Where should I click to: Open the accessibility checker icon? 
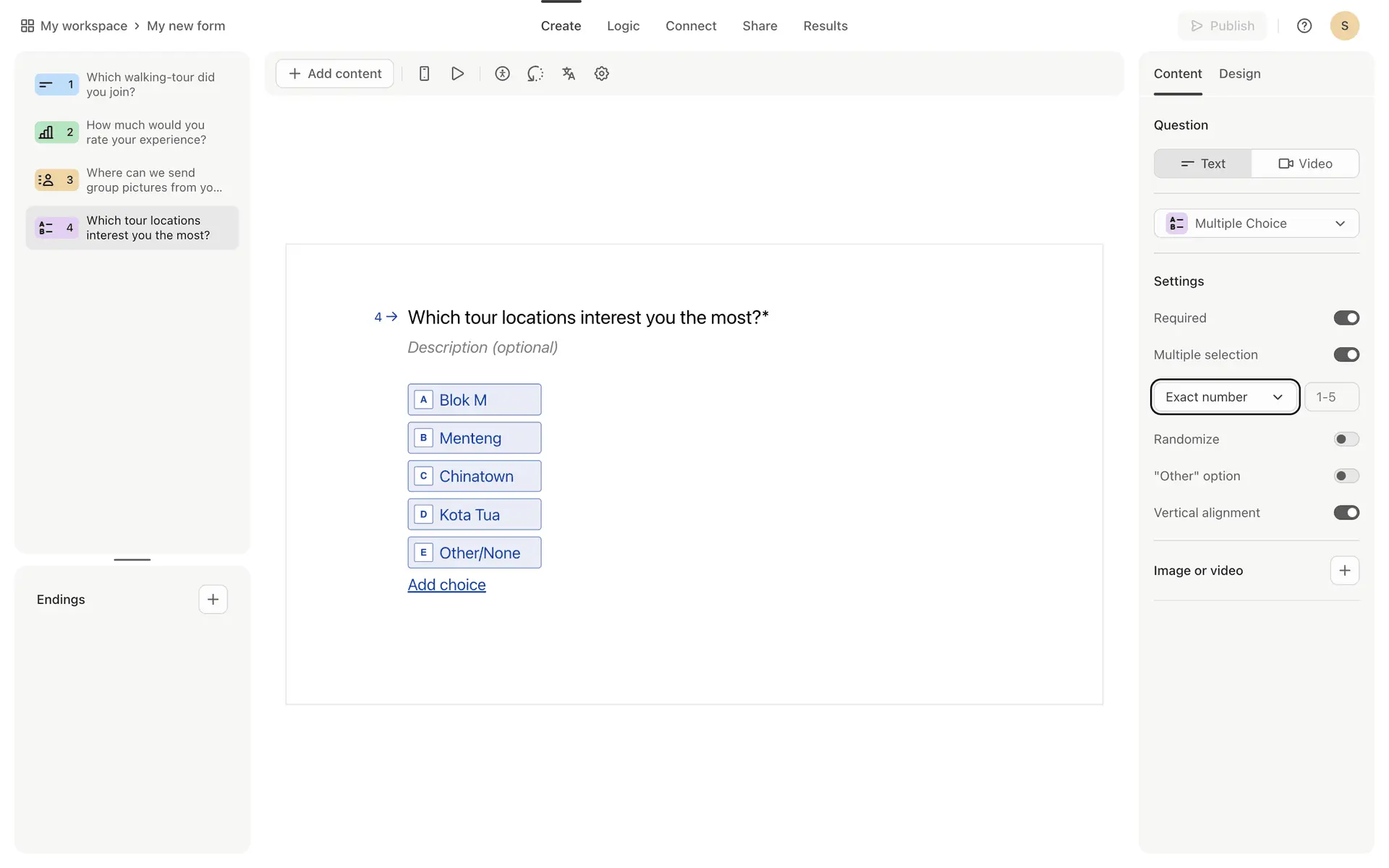502,74
